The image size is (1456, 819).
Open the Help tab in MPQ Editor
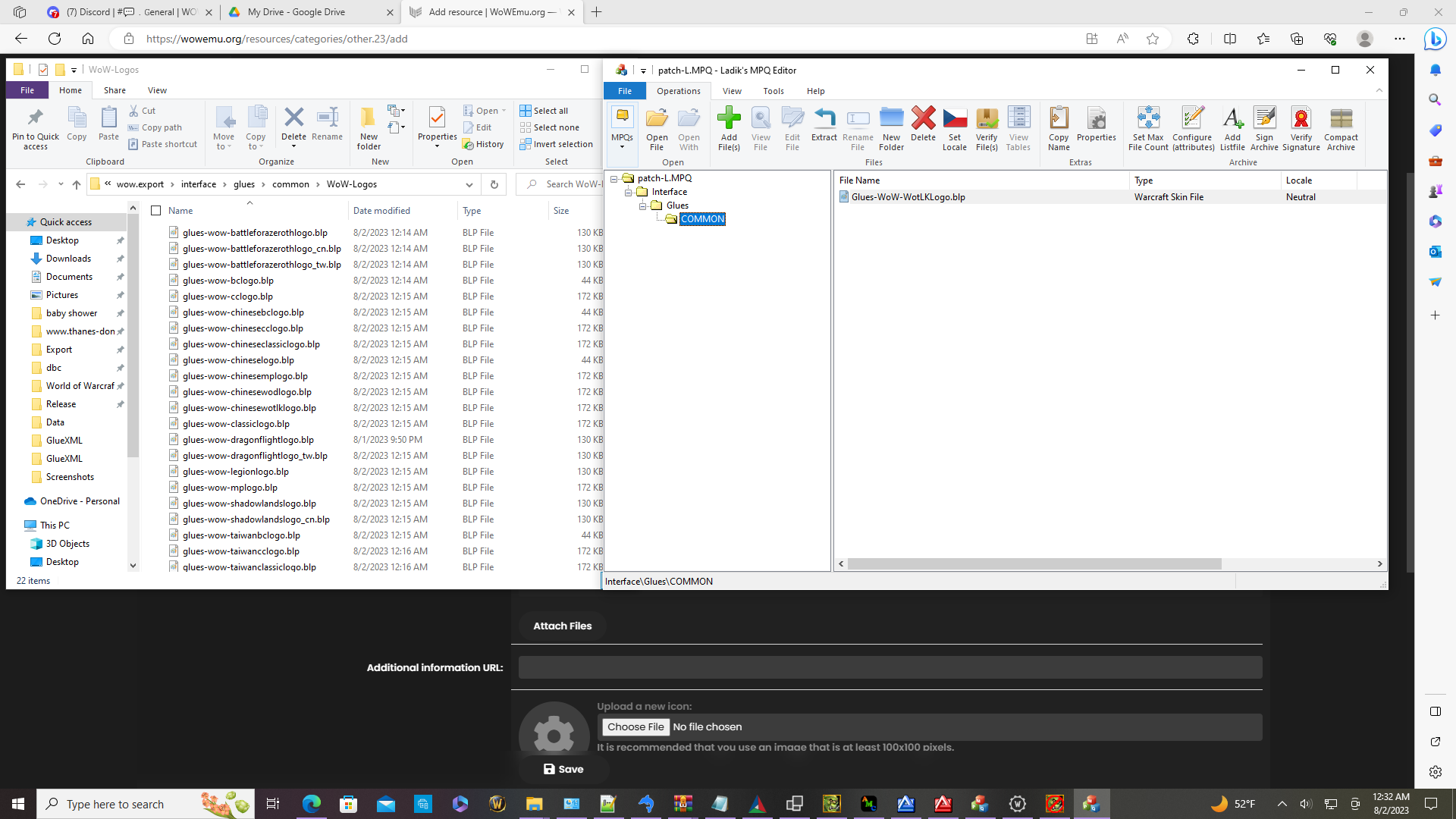click(x=815, y=91)
